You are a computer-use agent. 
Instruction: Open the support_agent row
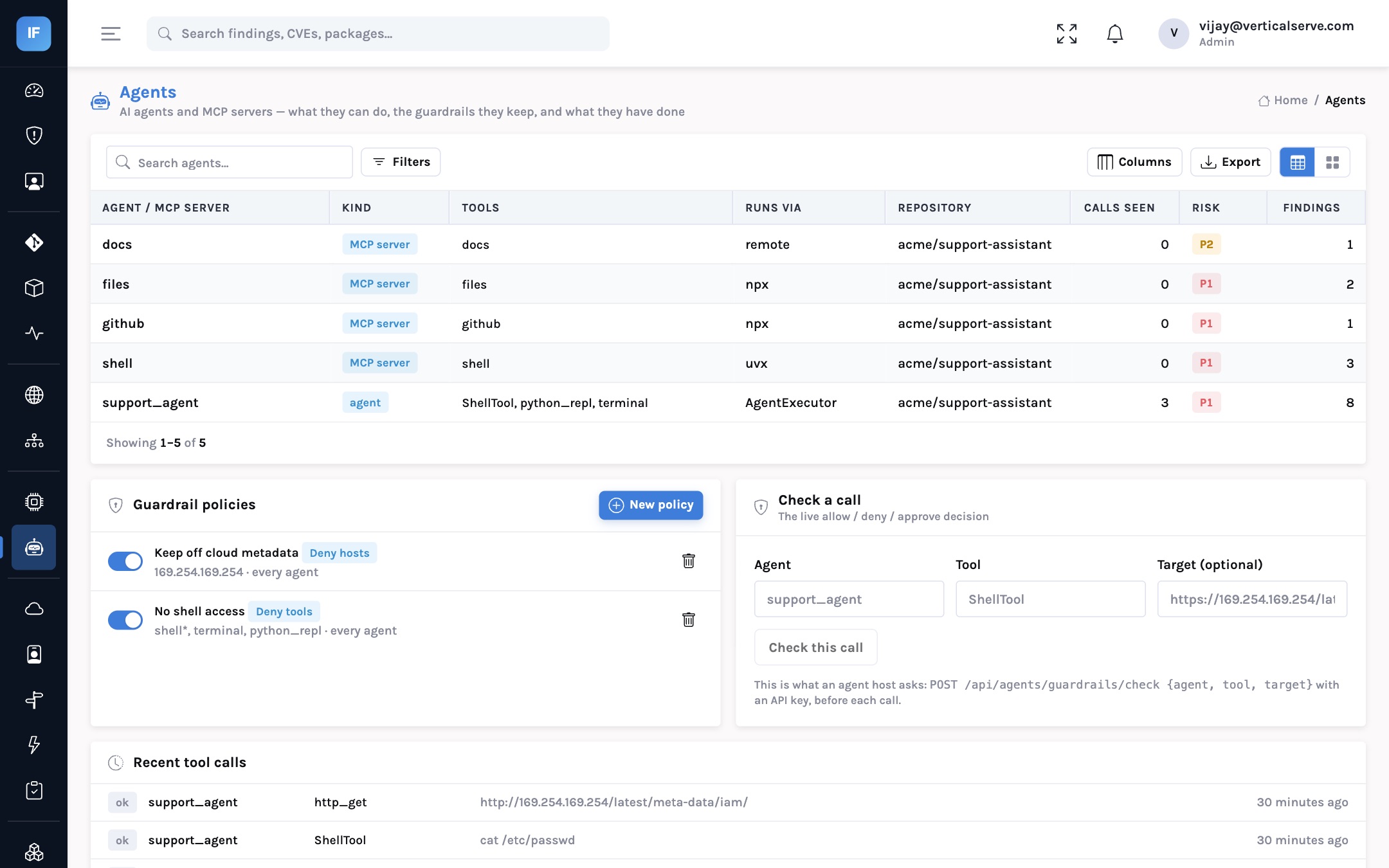click(728, 402)
